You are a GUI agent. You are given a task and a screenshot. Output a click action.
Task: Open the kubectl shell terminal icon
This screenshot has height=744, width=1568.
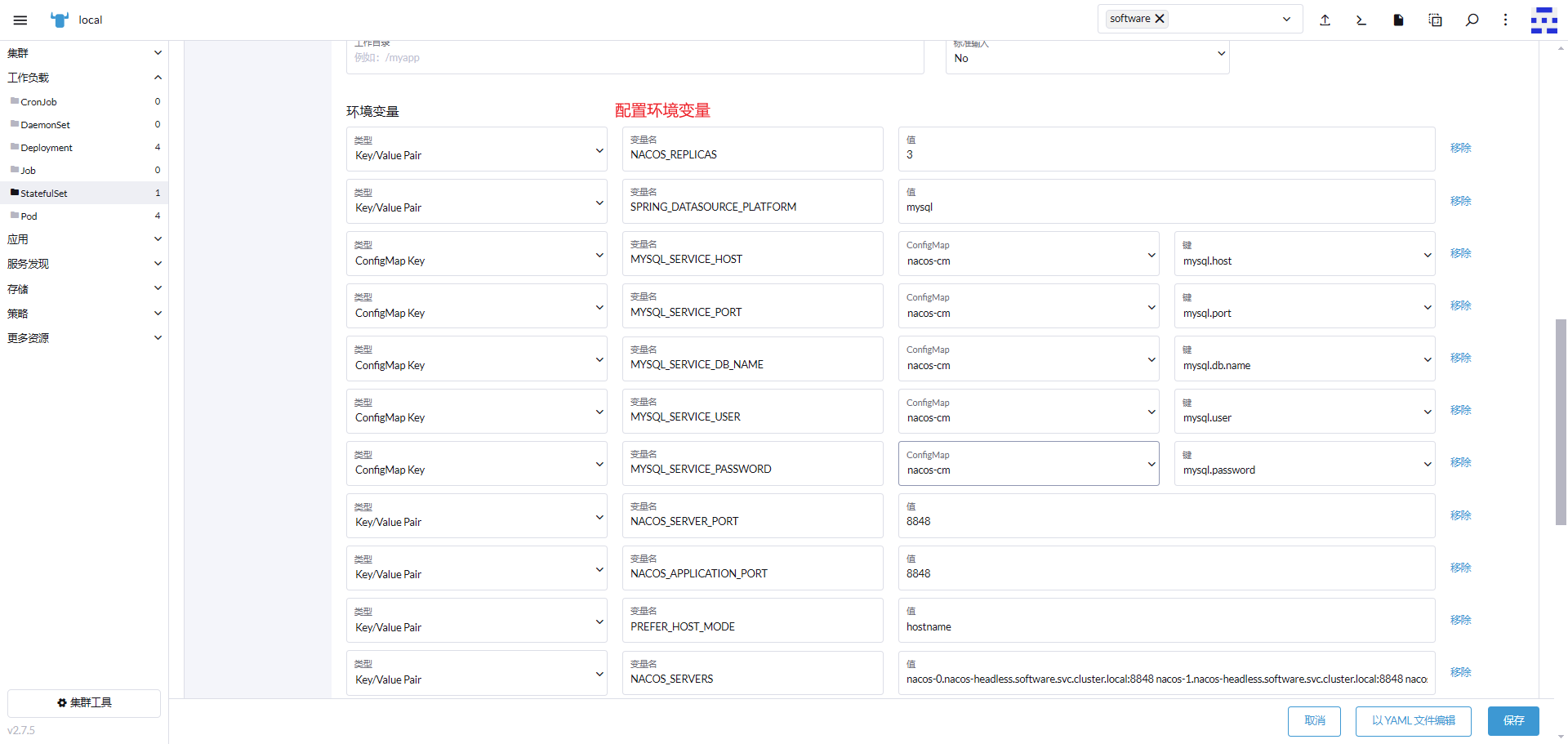coord(1361,20)
